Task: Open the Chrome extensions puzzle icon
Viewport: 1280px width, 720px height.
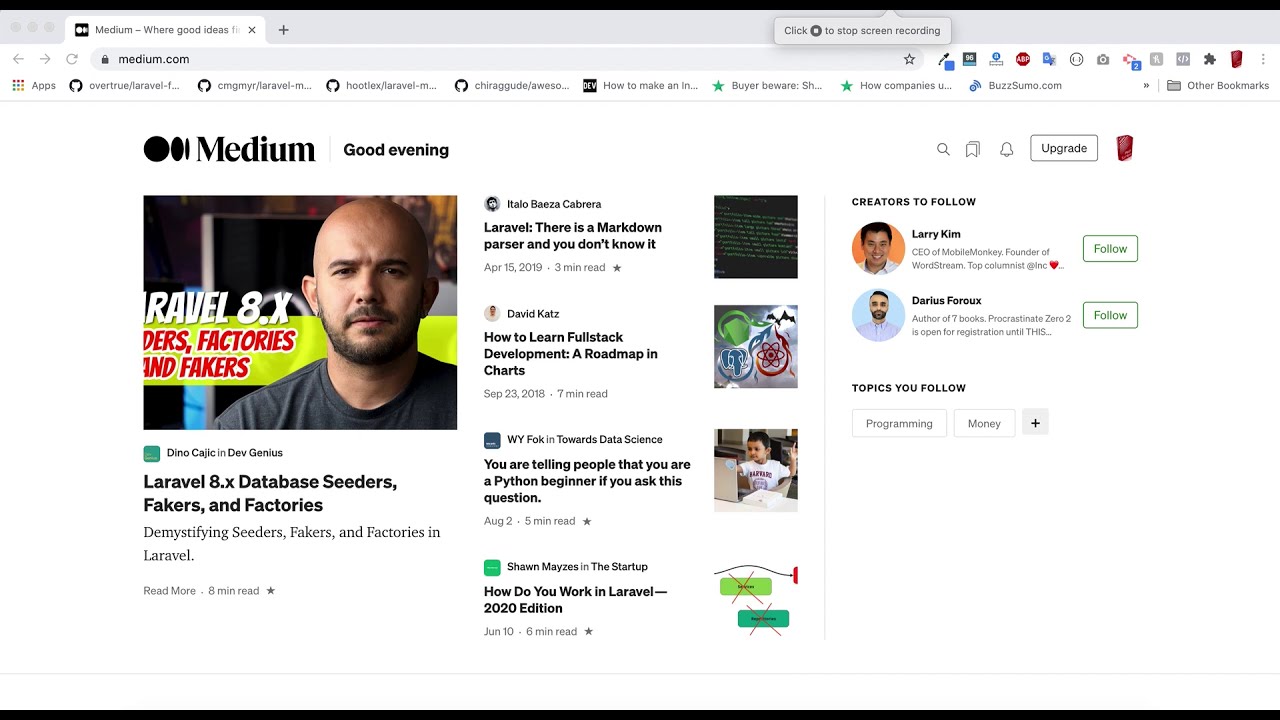Action: coord(1209,59)
